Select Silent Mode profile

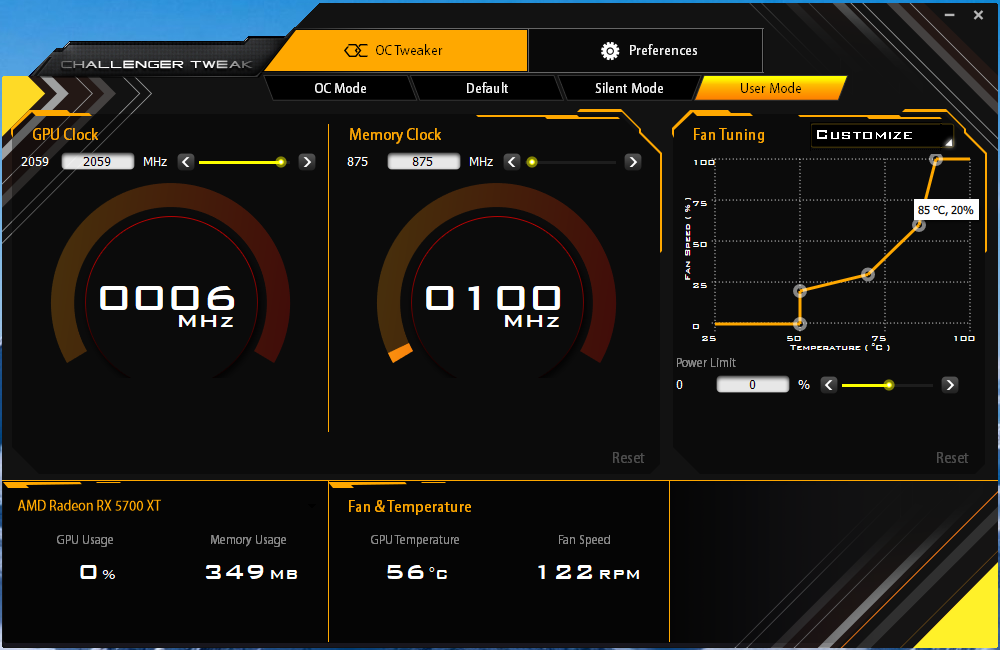coord(629,88)
